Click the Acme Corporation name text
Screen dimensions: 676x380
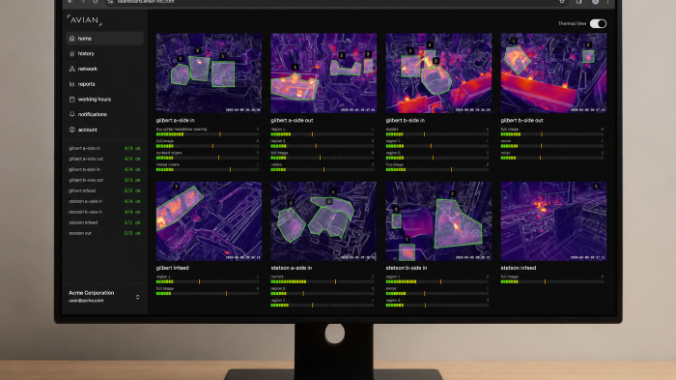pyautogui.click(x=91, y=293)
